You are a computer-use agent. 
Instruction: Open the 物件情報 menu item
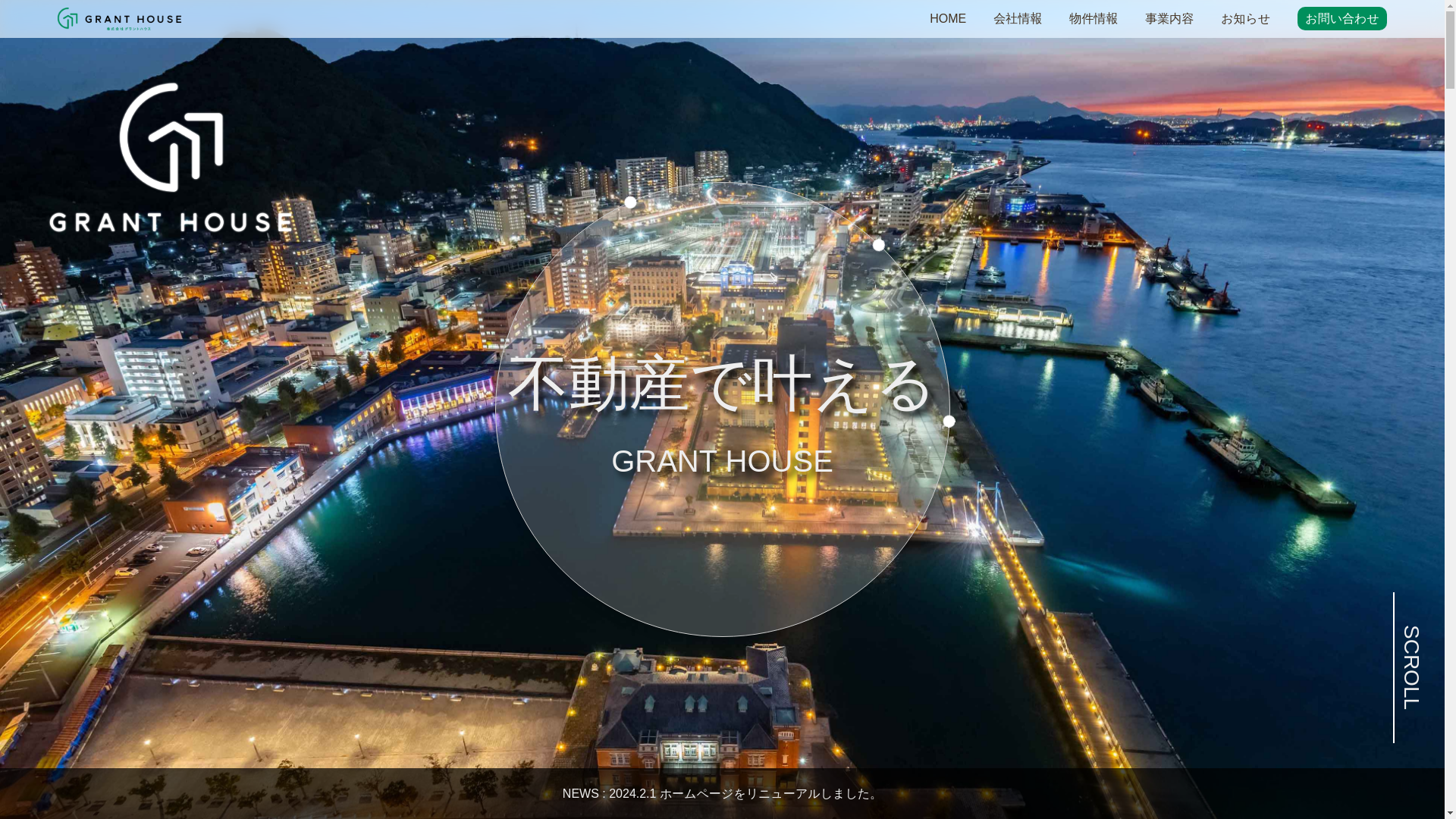pos(1093,19)
